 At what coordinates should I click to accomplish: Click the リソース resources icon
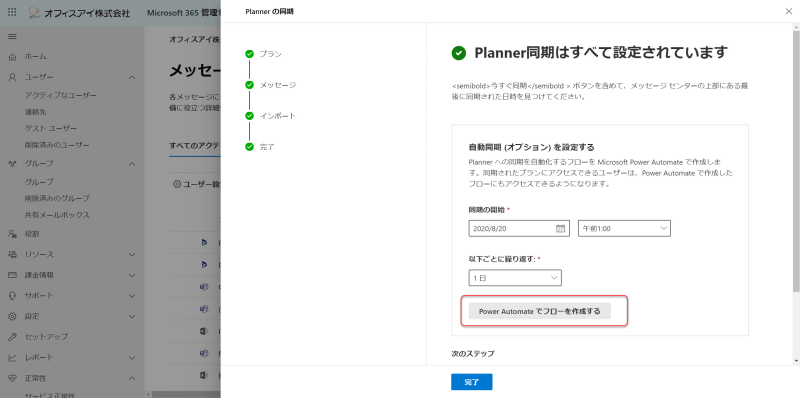coord(13,254)
